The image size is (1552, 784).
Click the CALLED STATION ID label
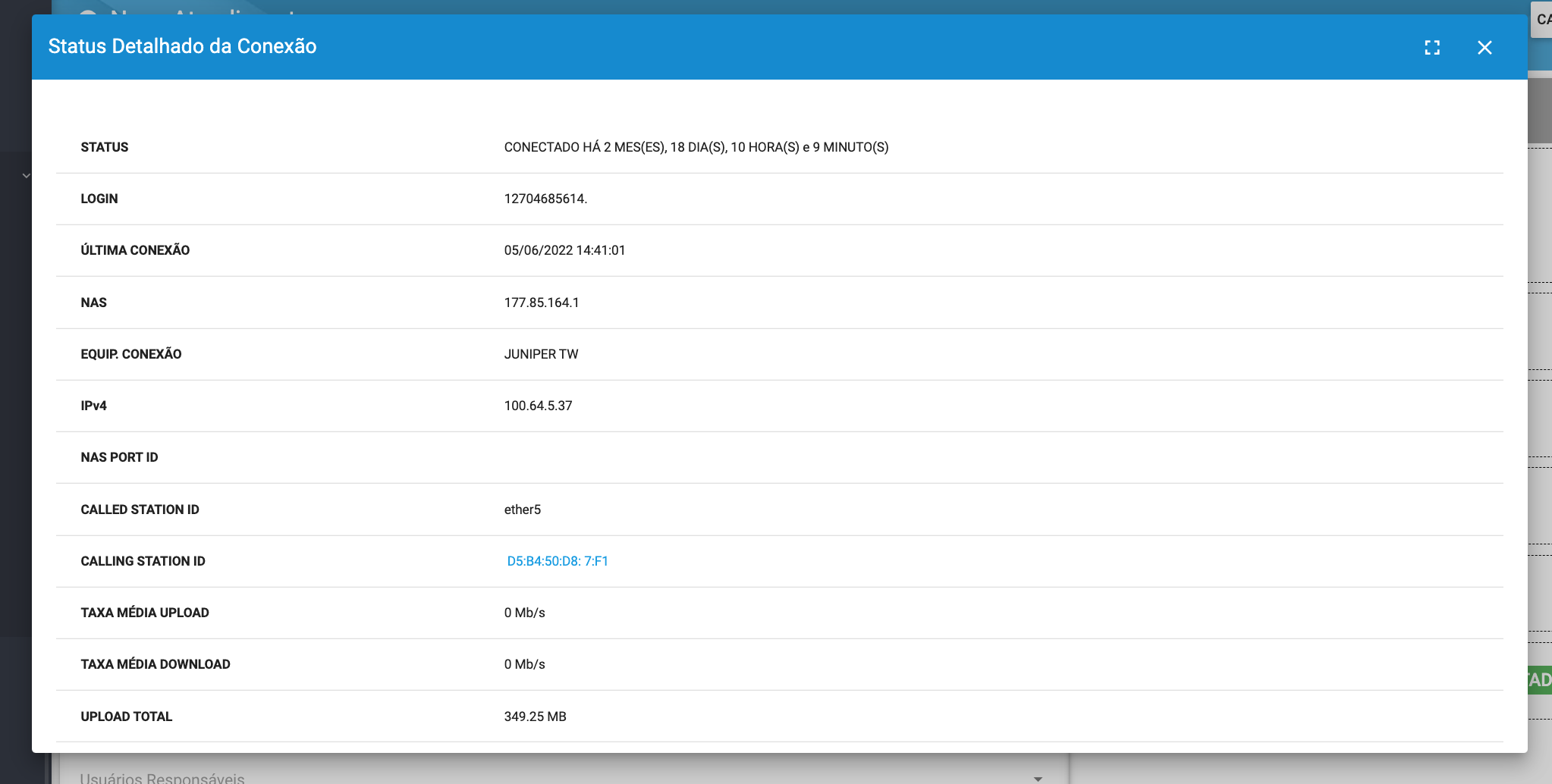140,510
